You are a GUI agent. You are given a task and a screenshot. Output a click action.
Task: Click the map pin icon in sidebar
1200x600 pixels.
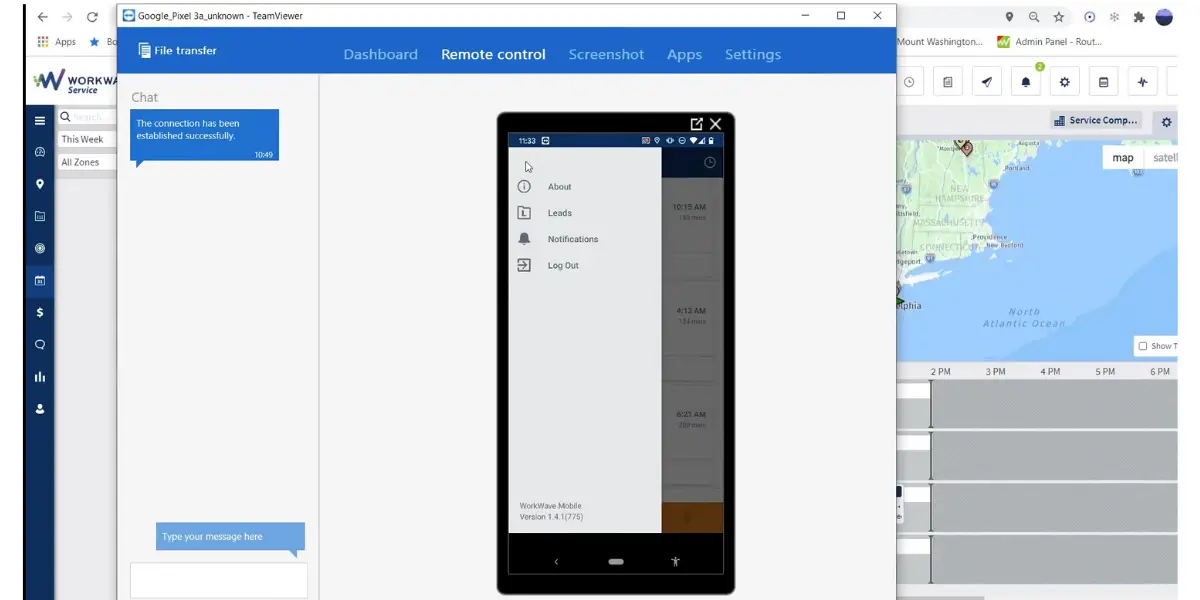point(40,184)
